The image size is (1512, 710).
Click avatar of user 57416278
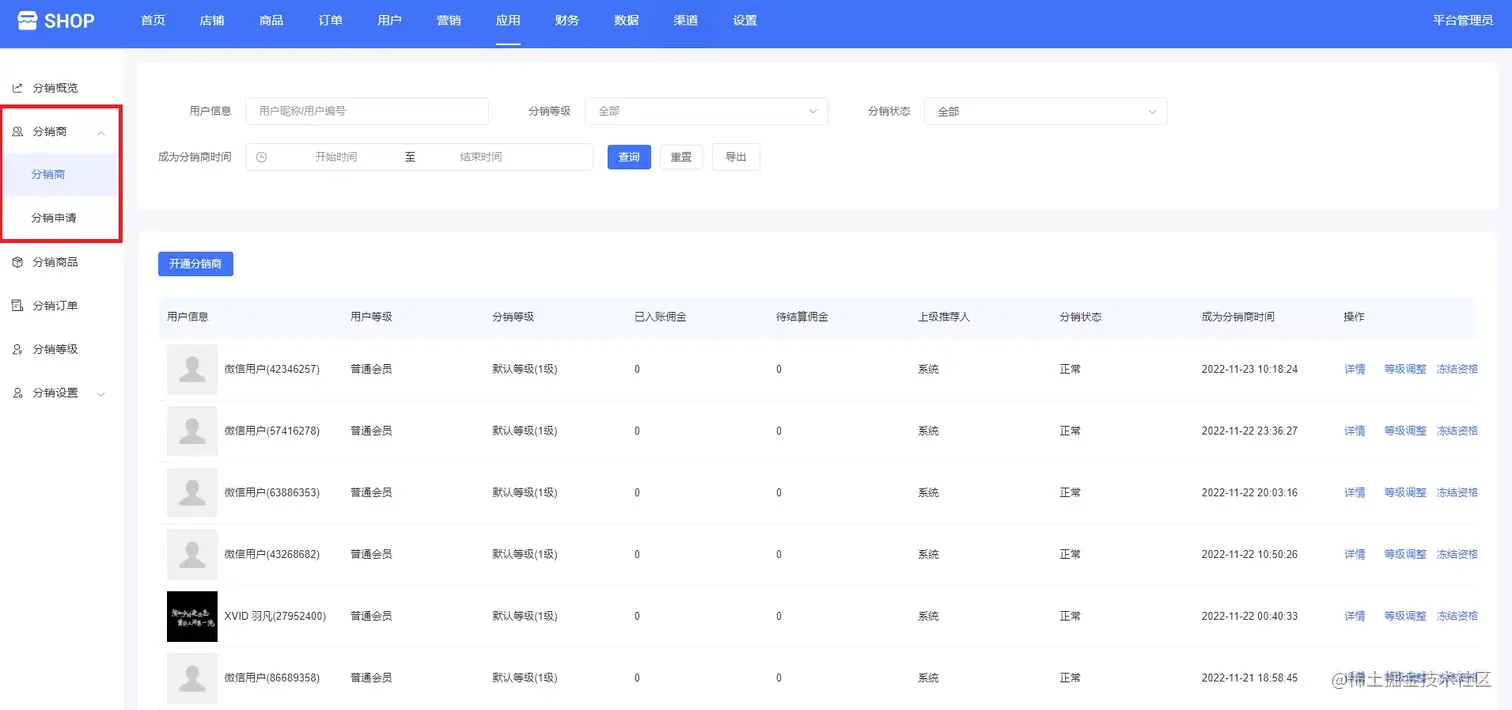pos(192,431)
